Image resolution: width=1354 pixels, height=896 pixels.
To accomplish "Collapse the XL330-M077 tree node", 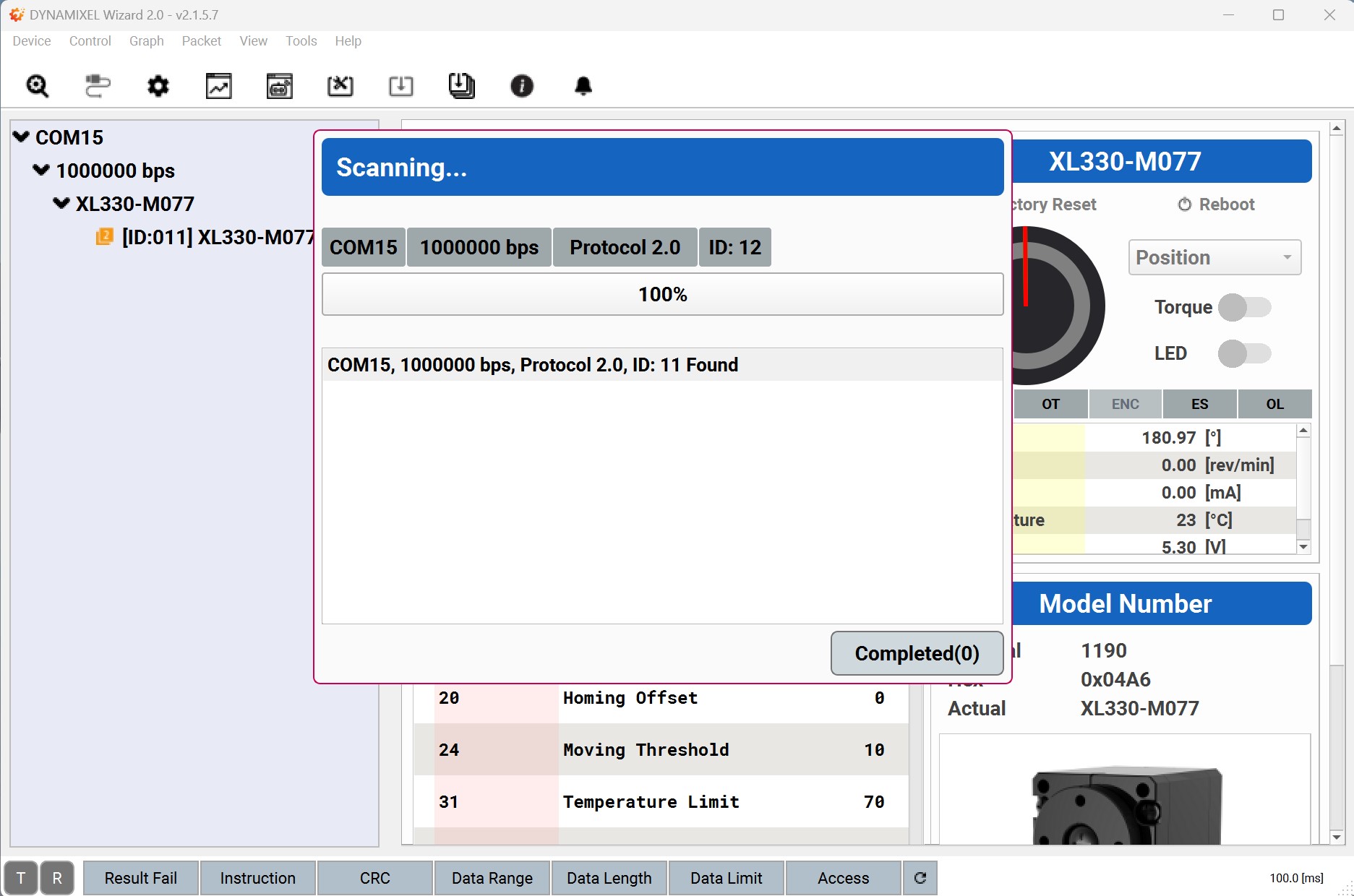I will [61, 203].
